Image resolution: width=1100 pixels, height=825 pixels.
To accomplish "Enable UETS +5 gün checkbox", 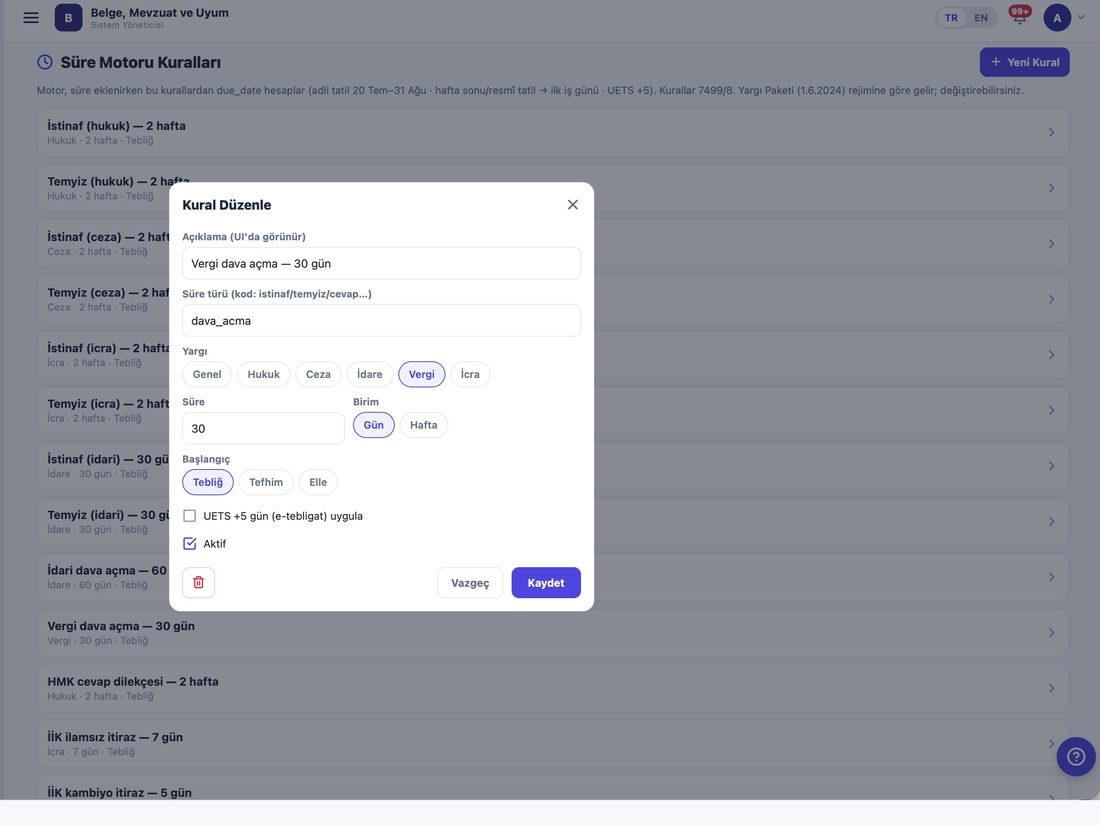I will 189,516.
